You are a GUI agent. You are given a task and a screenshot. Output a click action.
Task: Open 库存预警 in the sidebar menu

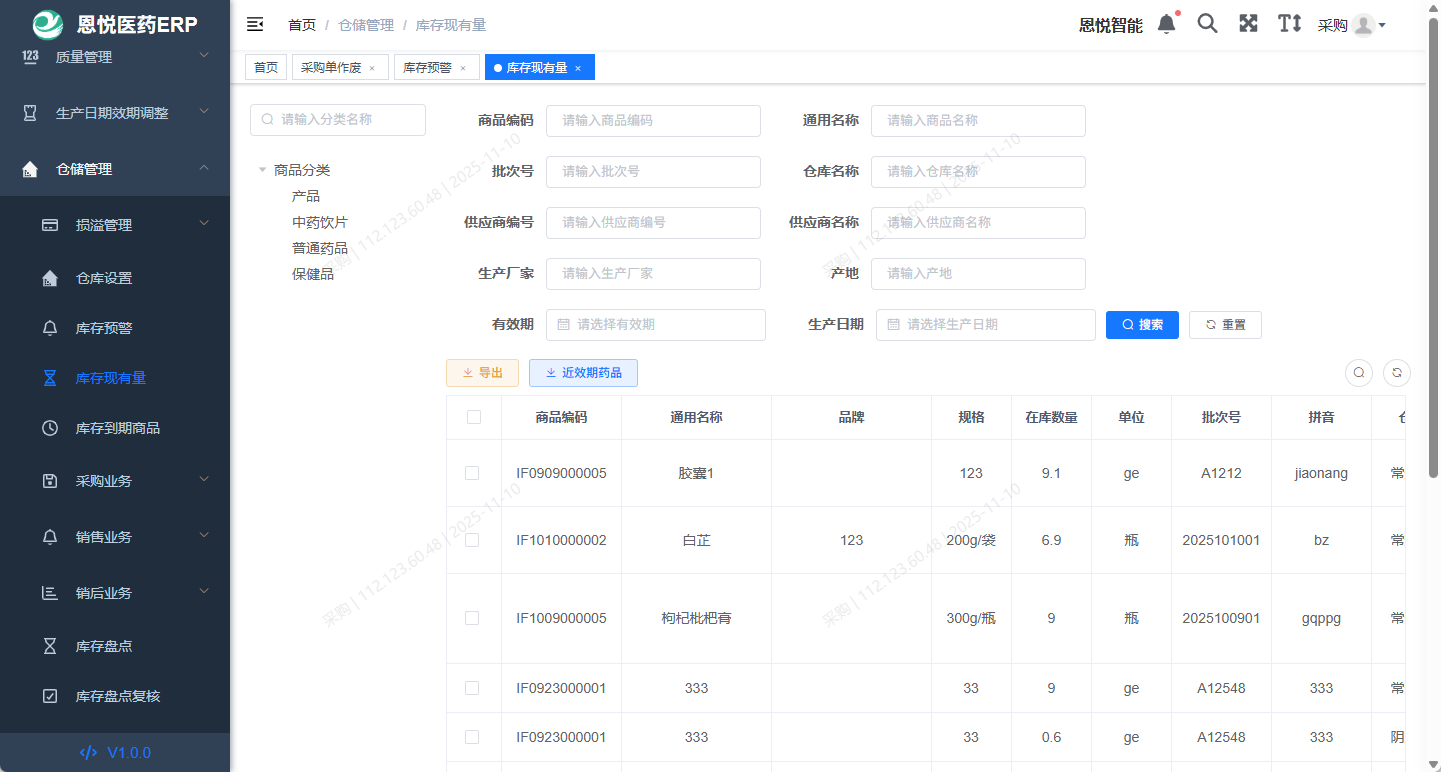coord(103,328)
